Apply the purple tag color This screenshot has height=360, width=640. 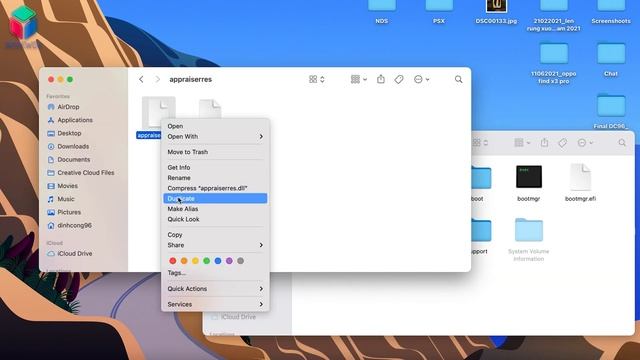tap(229, 261)
